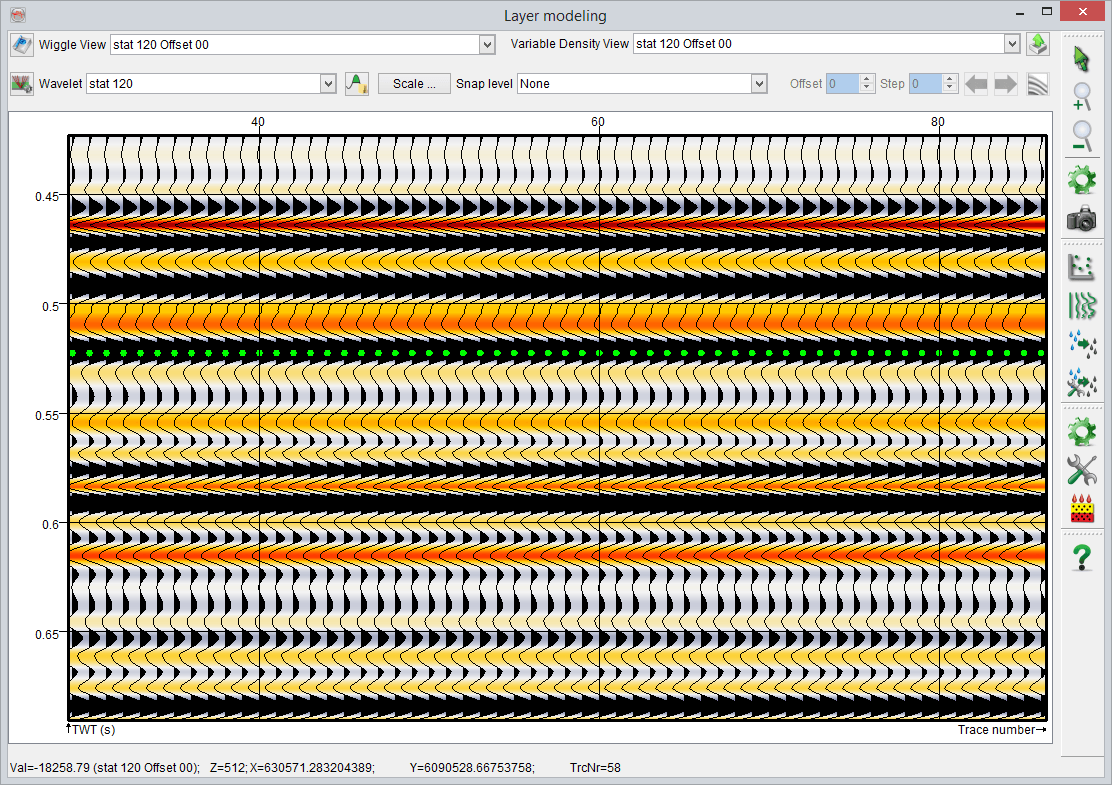Click the upper green gear settings icon
Viewport: 1112px width, 785px height.
tap(1081, 181)
